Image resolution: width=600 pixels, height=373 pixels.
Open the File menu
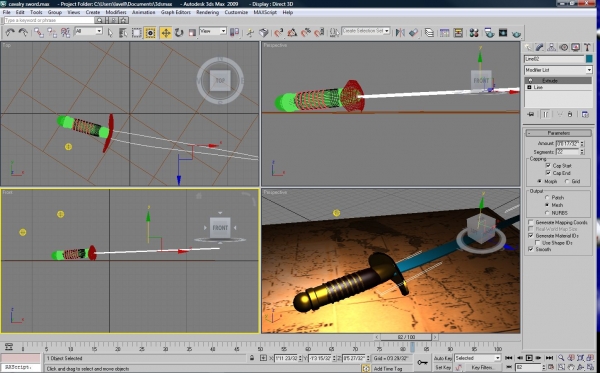7,12
